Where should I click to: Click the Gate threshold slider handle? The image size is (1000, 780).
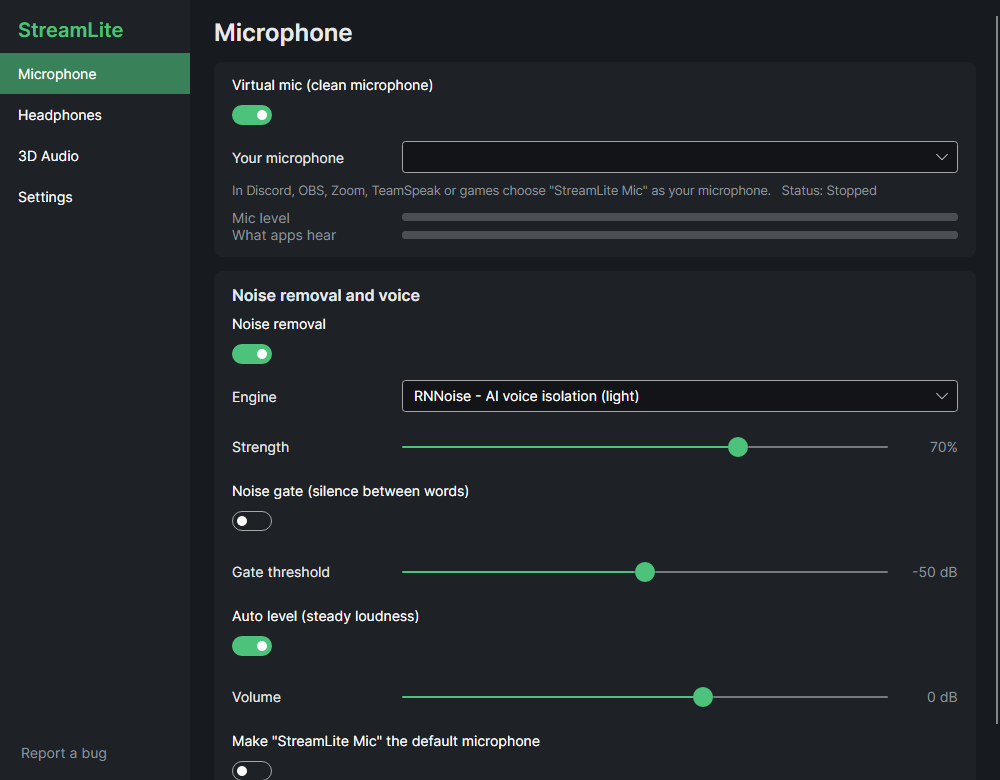(x=645, y=572)
